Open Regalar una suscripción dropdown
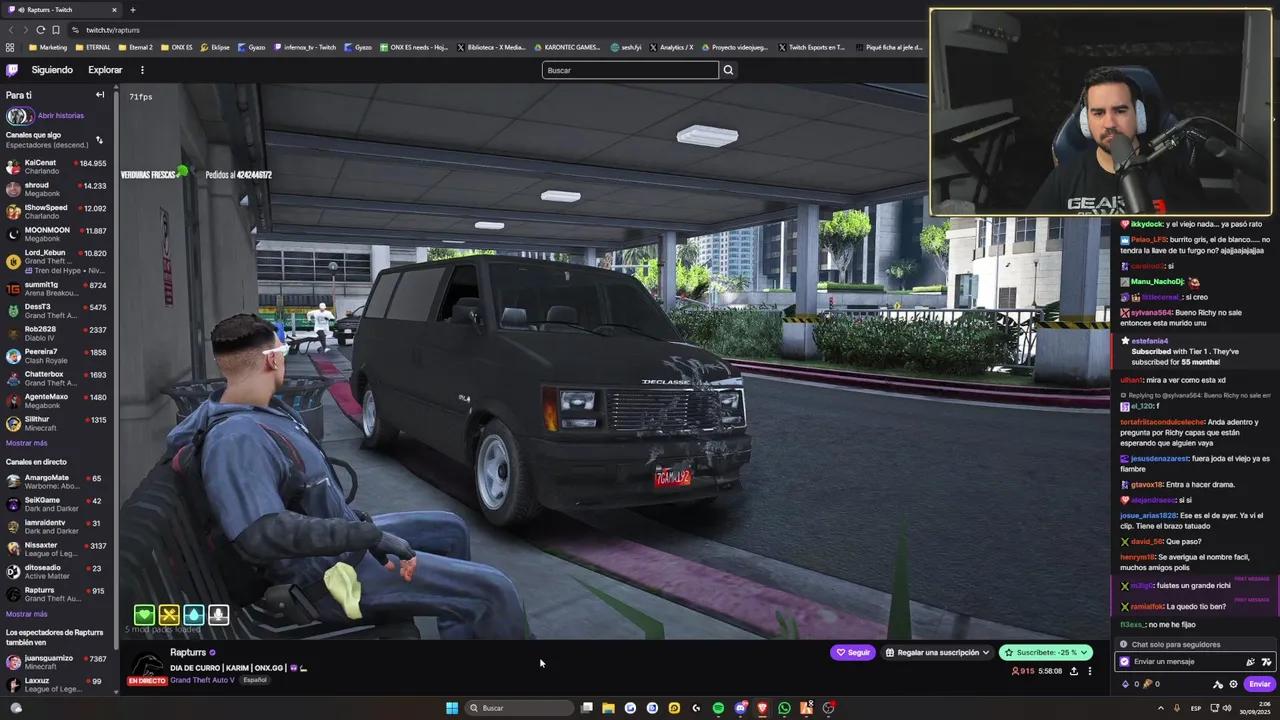 (937, 652)
